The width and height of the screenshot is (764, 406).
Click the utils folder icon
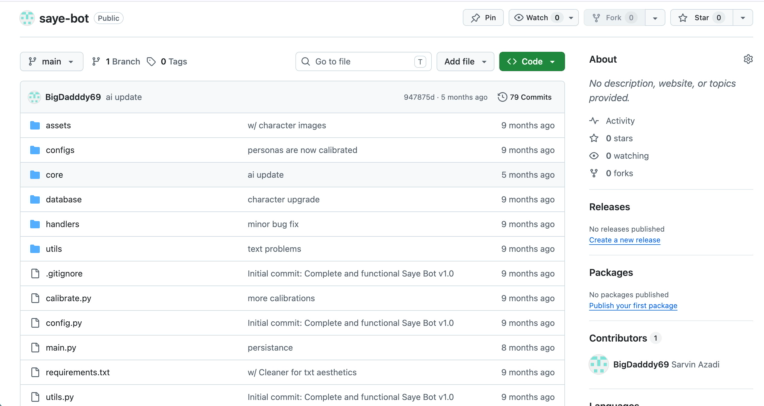[x=35, y=249]
